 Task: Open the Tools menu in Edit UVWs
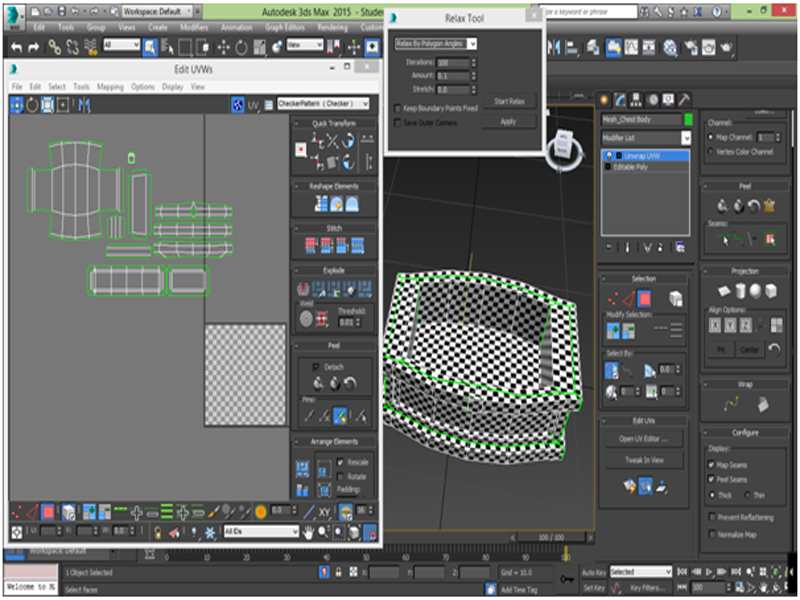[81, 87]
